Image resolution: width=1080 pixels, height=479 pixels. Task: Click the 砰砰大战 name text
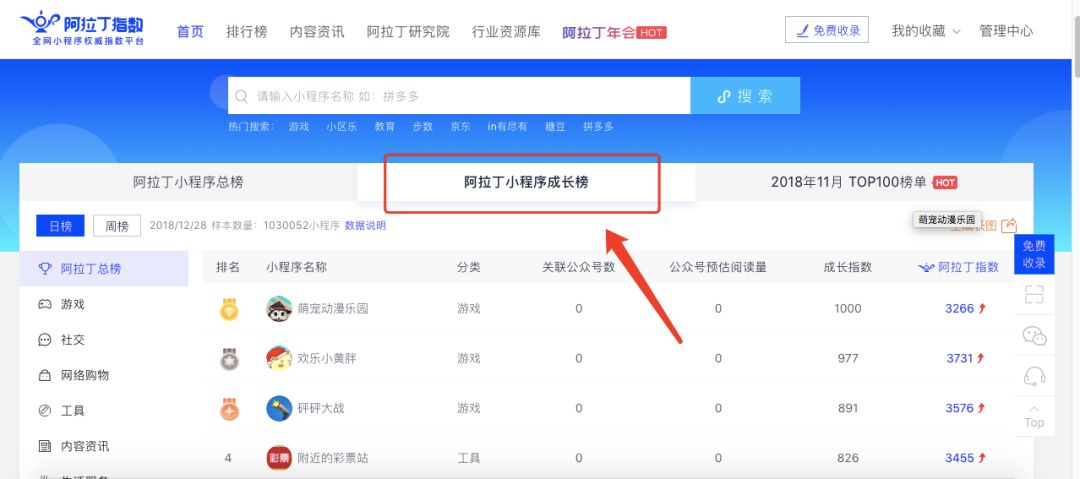click(x=321, y=408)
